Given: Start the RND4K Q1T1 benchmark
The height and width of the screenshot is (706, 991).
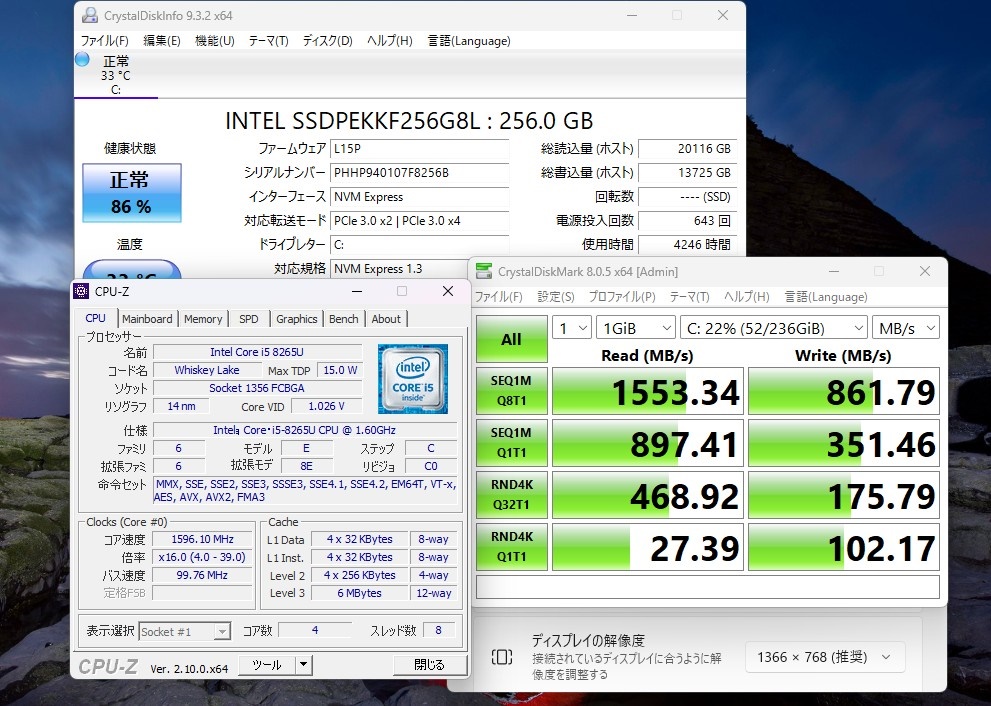Looking at the screenshot, I should click(511, 546).
